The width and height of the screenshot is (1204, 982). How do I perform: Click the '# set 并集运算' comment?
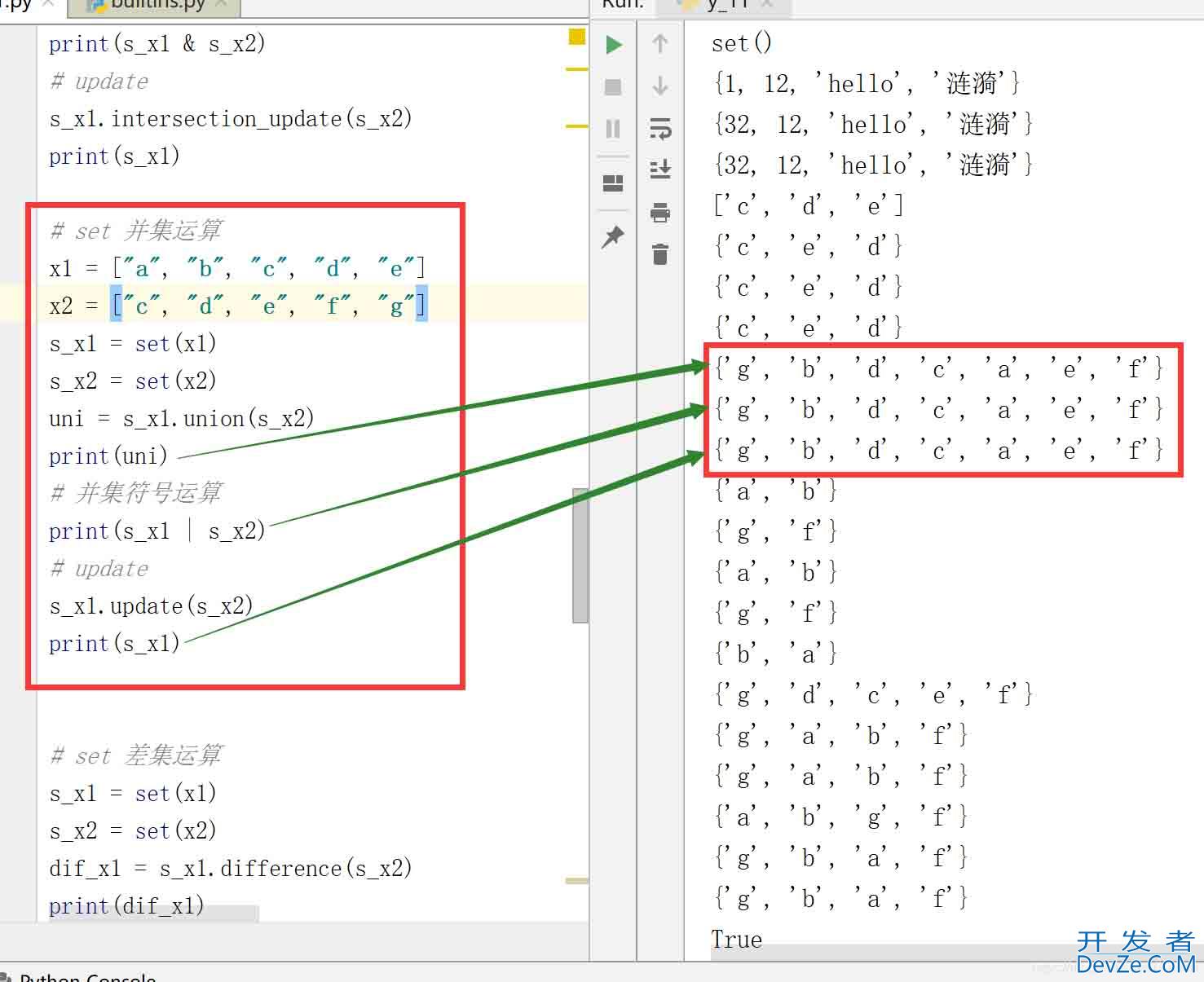(135, 231)
